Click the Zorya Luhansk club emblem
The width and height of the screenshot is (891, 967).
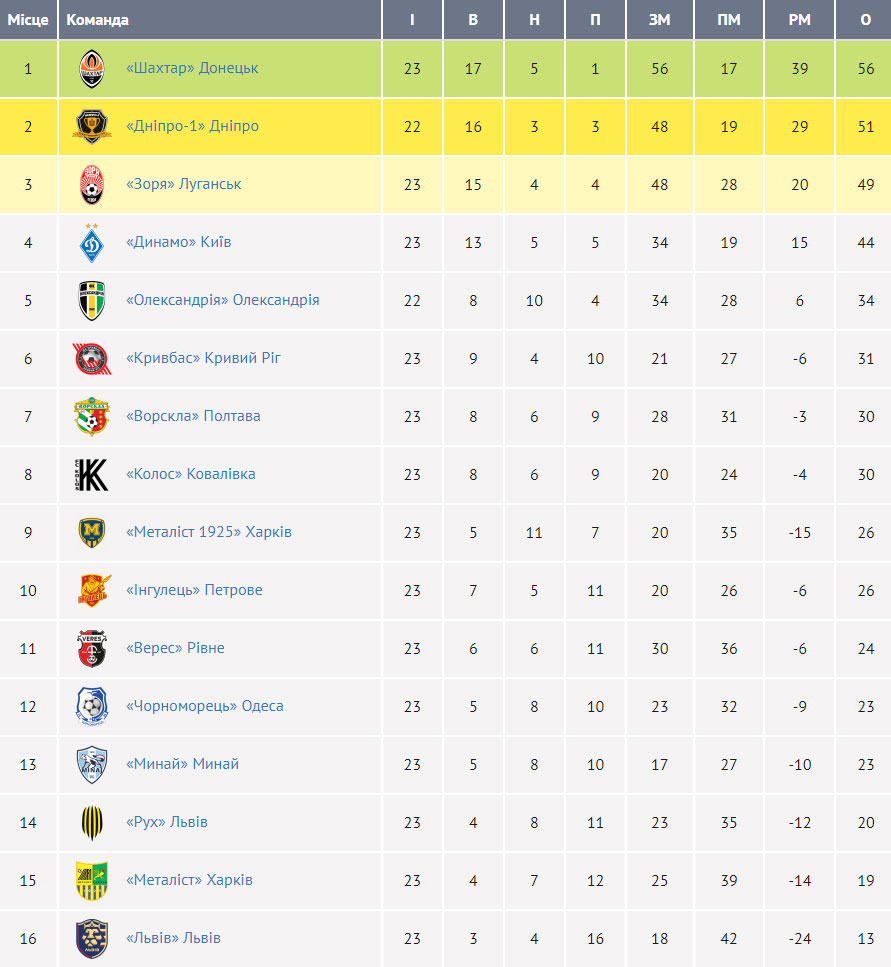[92, 184]
